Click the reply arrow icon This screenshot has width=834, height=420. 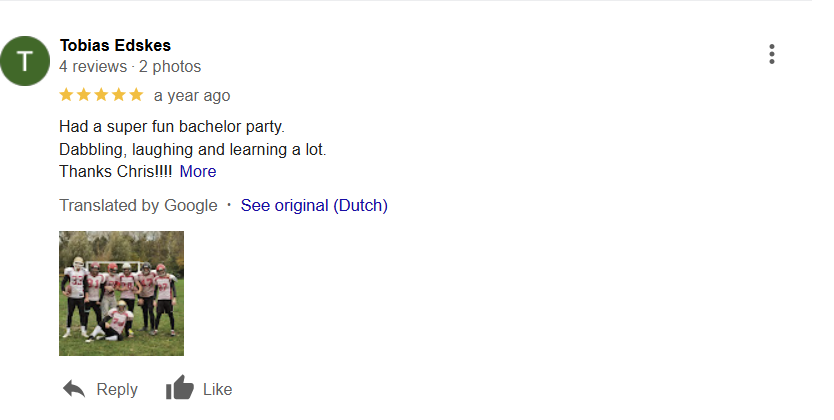73,389
